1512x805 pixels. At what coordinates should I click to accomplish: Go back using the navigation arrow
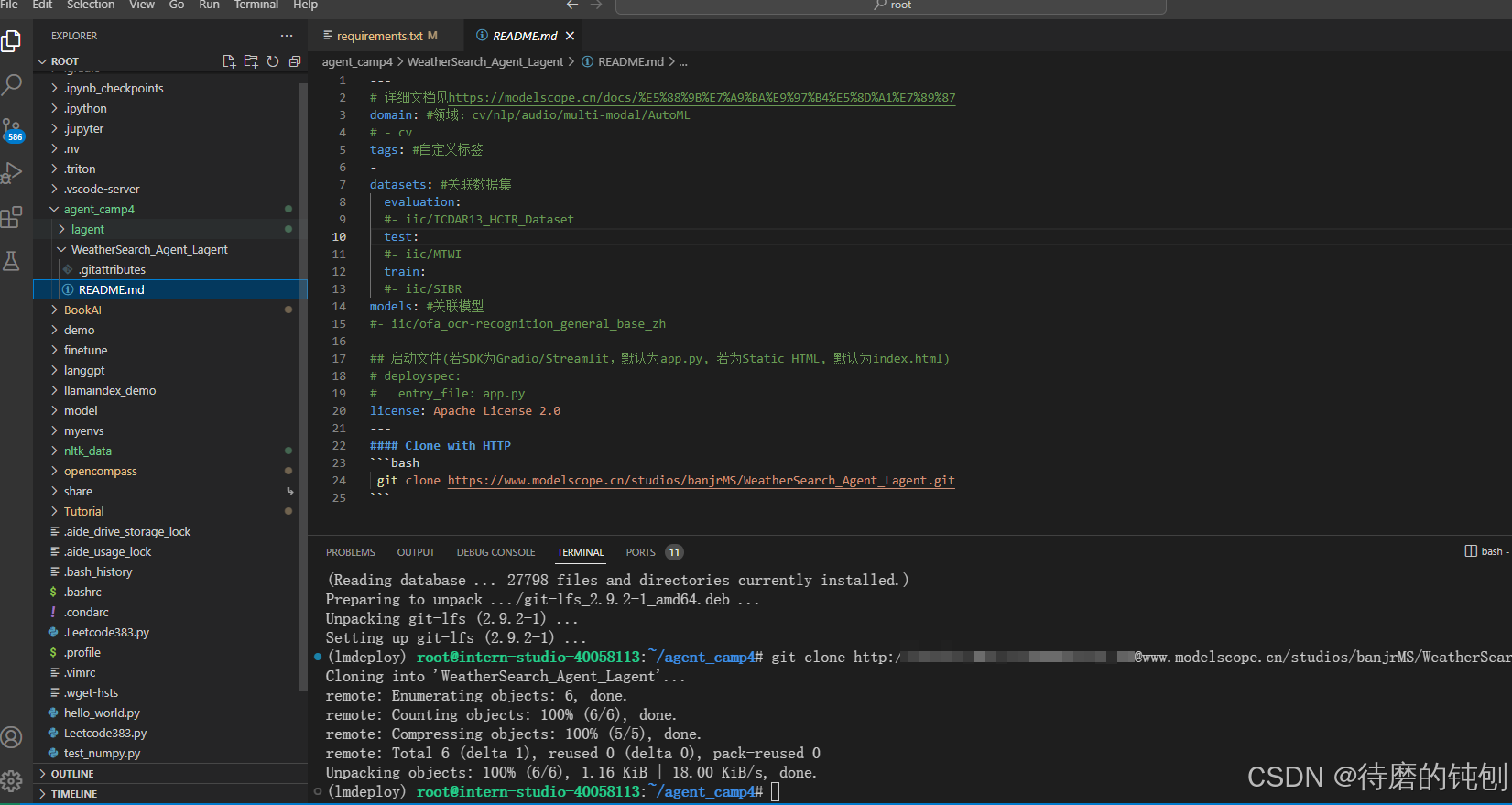[572, 5]
